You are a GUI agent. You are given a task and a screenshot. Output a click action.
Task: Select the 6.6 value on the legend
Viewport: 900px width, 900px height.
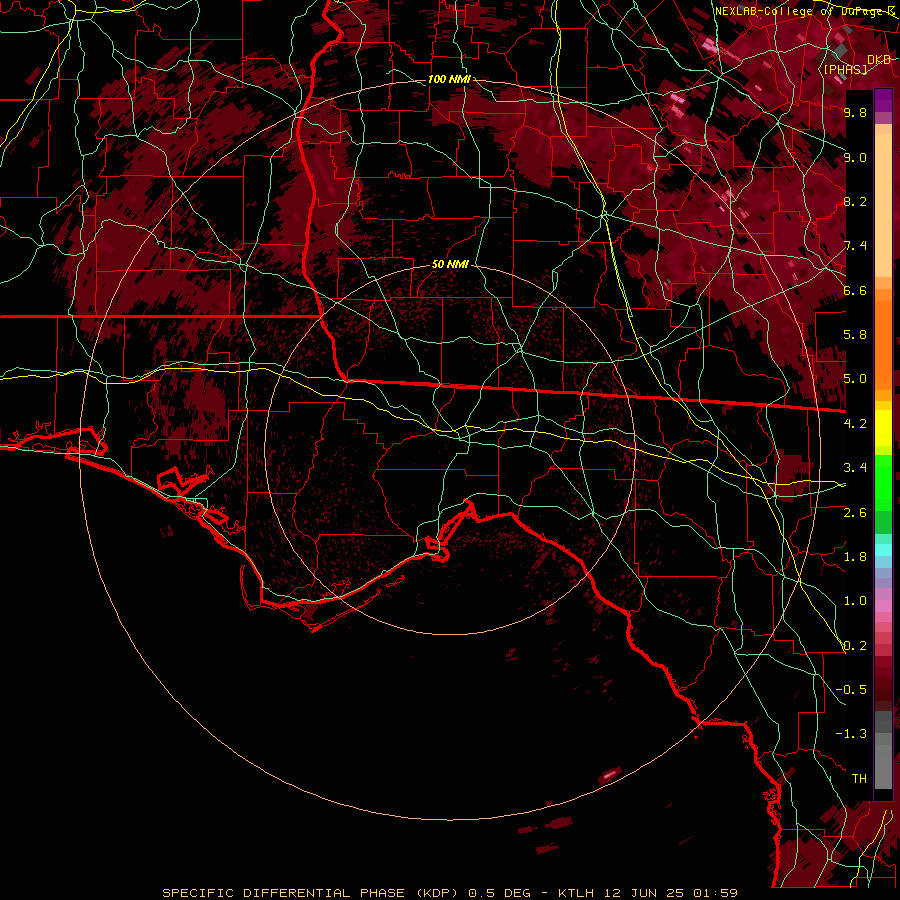coord(855,290)
